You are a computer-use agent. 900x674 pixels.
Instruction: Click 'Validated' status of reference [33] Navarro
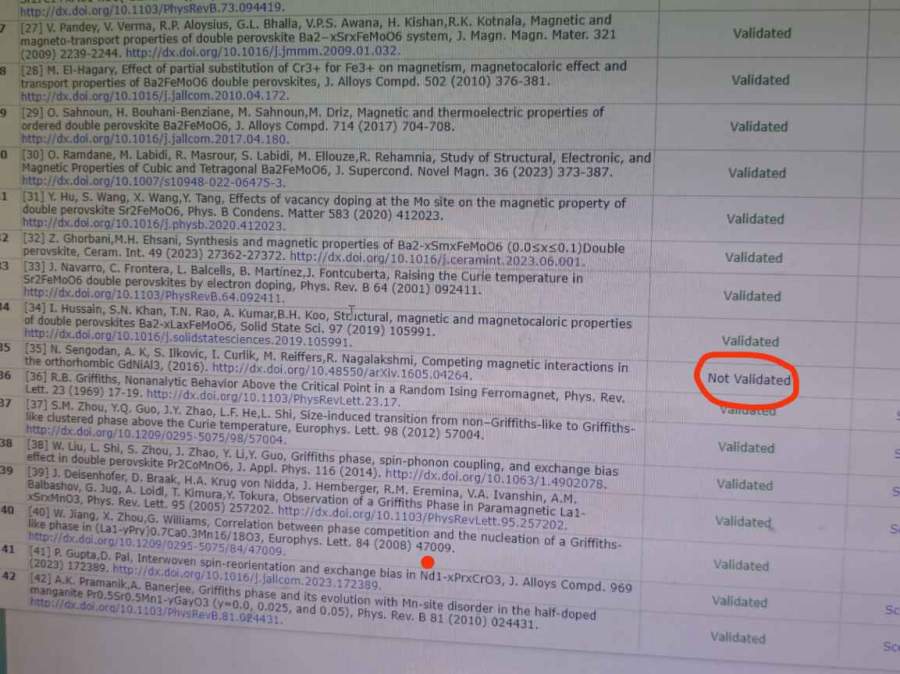coord(752,296)
